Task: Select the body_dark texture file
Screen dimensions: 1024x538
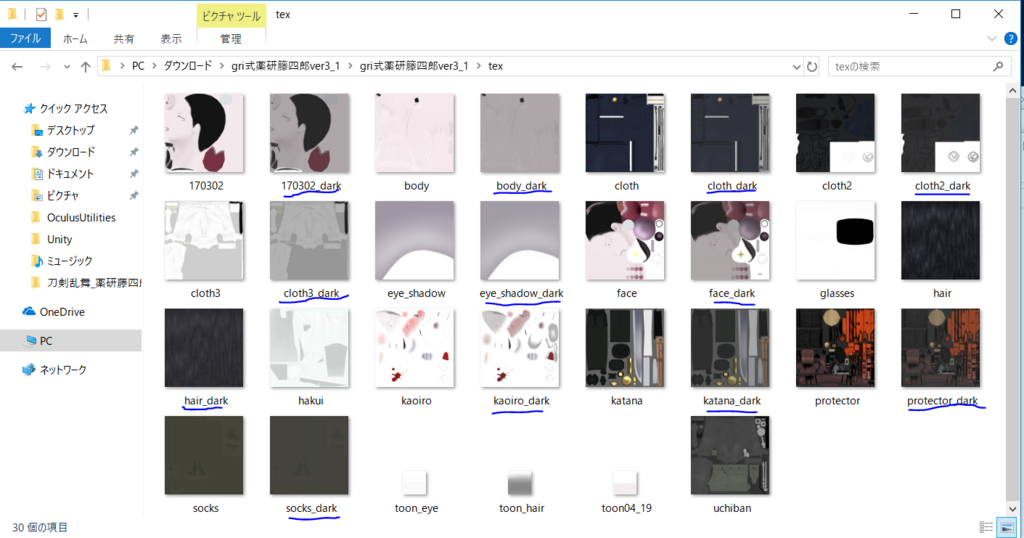Action: pos(520,142)
